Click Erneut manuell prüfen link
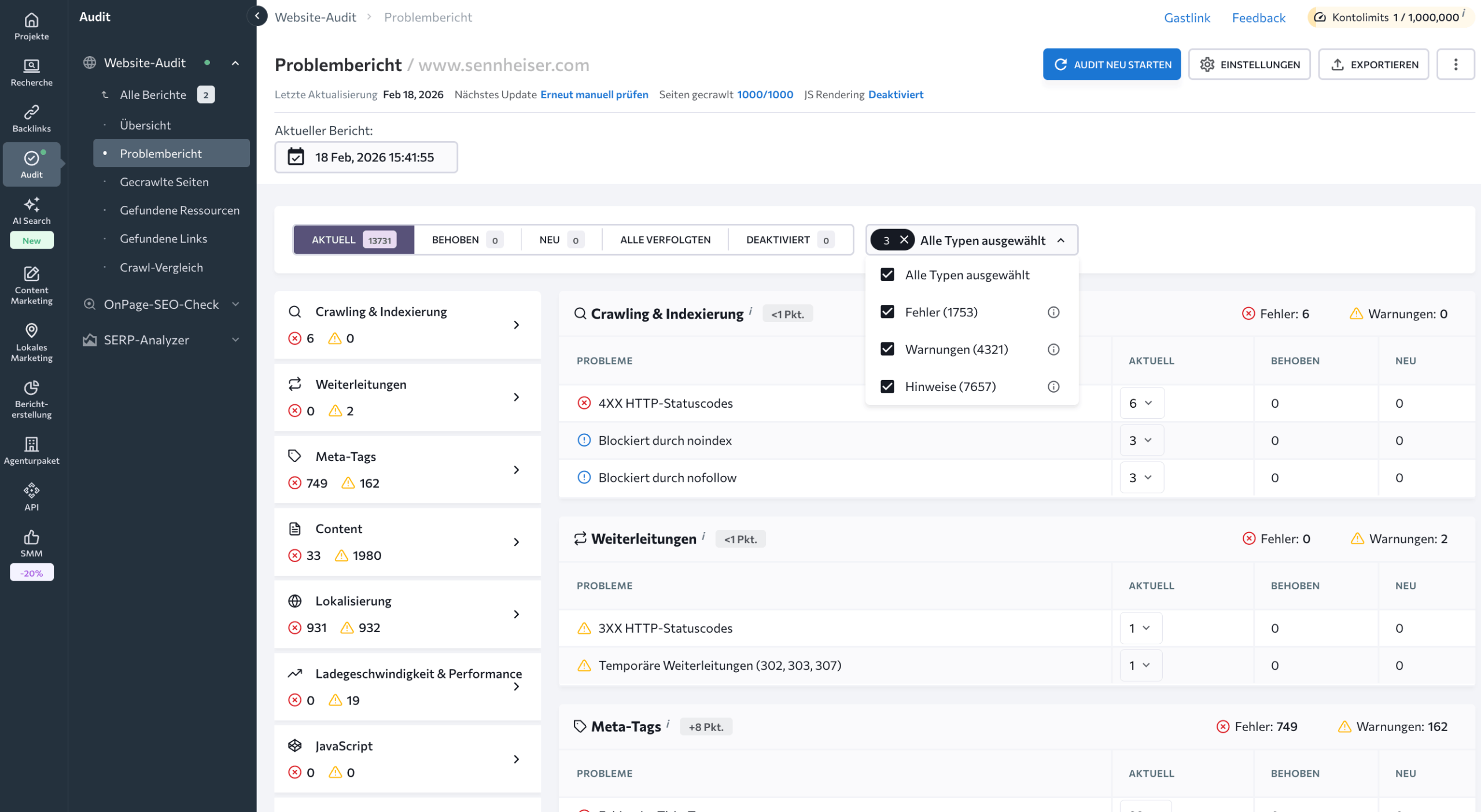Viewport: 1481px width, 812px height. tap(594, 94)
